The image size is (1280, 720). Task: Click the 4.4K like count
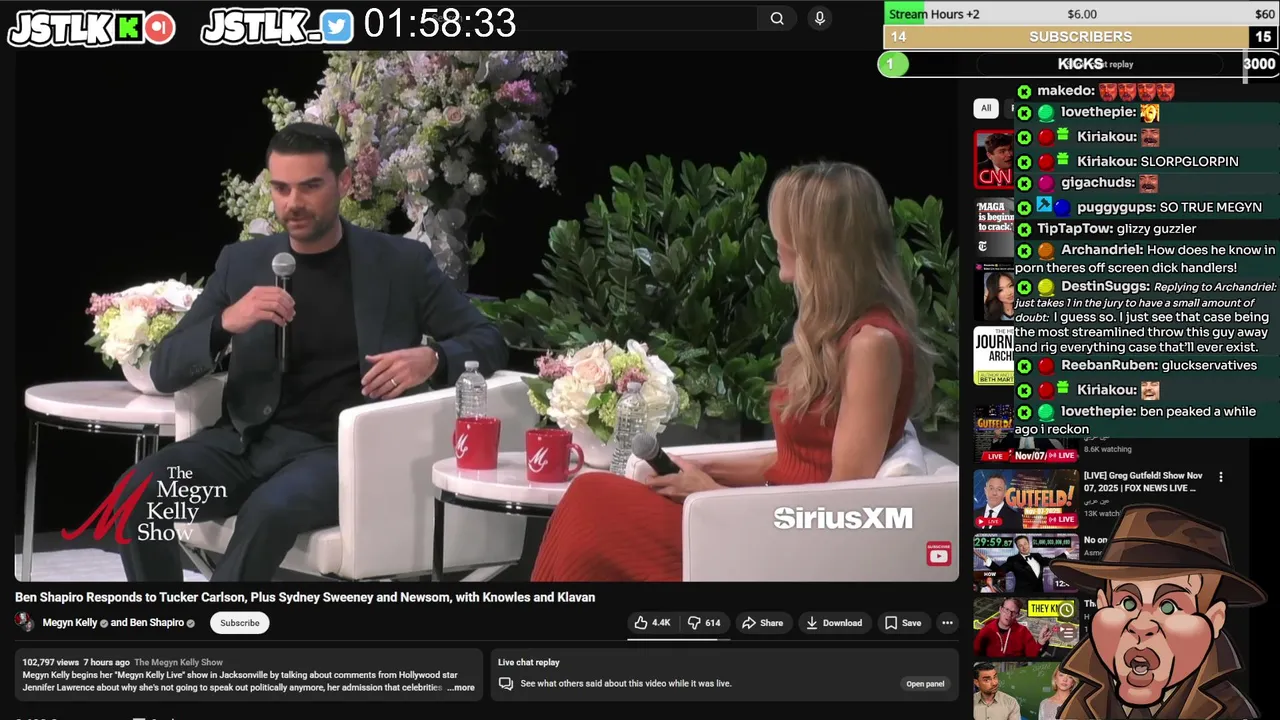661,623
